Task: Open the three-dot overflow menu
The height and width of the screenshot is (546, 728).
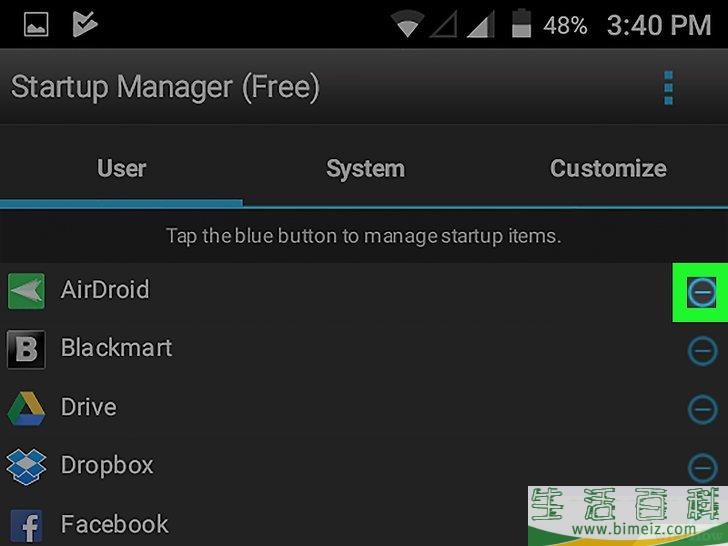Action: (669, 88)
